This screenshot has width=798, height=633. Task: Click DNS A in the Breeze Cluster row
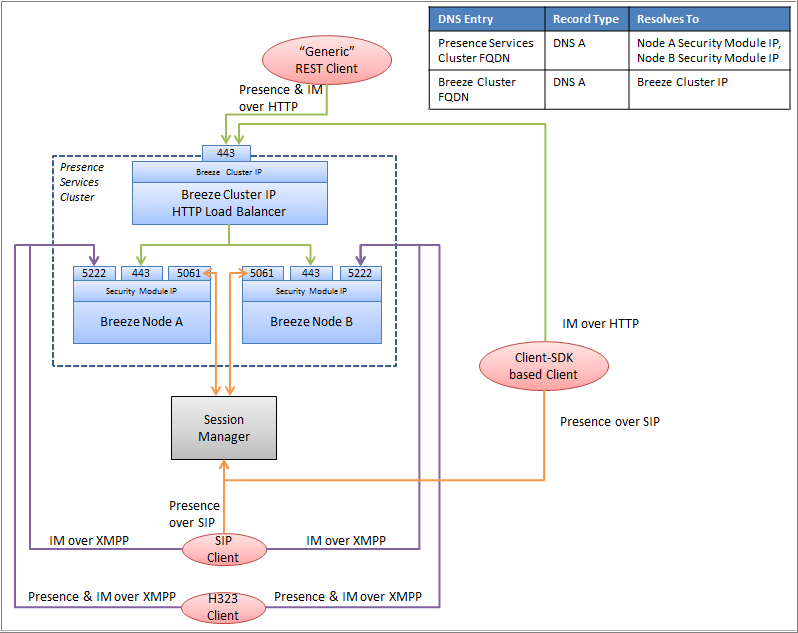click(x=586, y=90)
